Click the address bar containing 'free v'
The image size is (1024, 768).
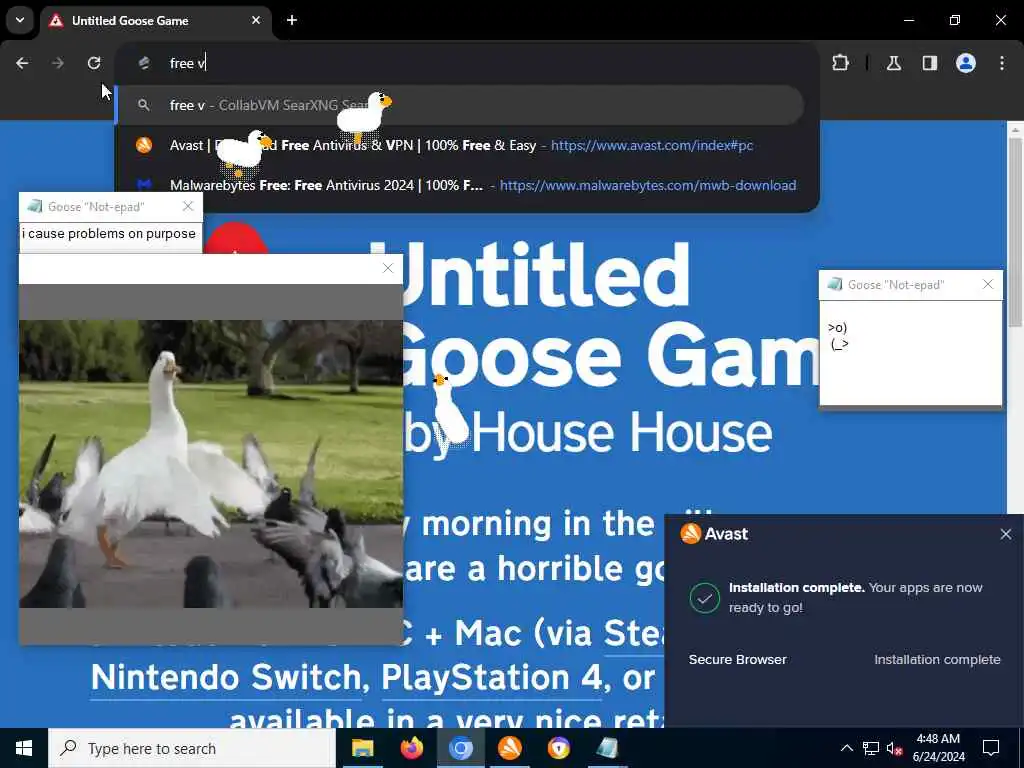467,63
